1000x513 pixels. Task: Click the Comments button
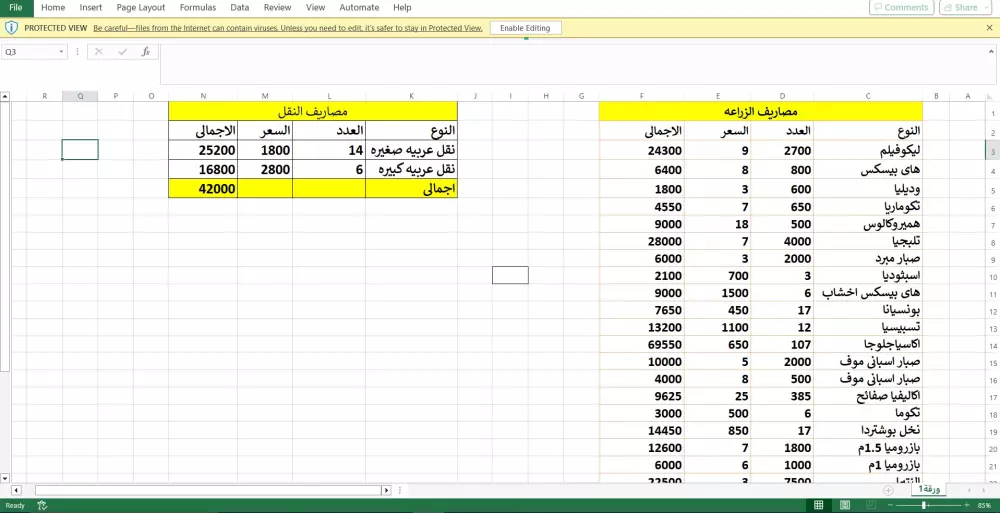tap(901, 8)
